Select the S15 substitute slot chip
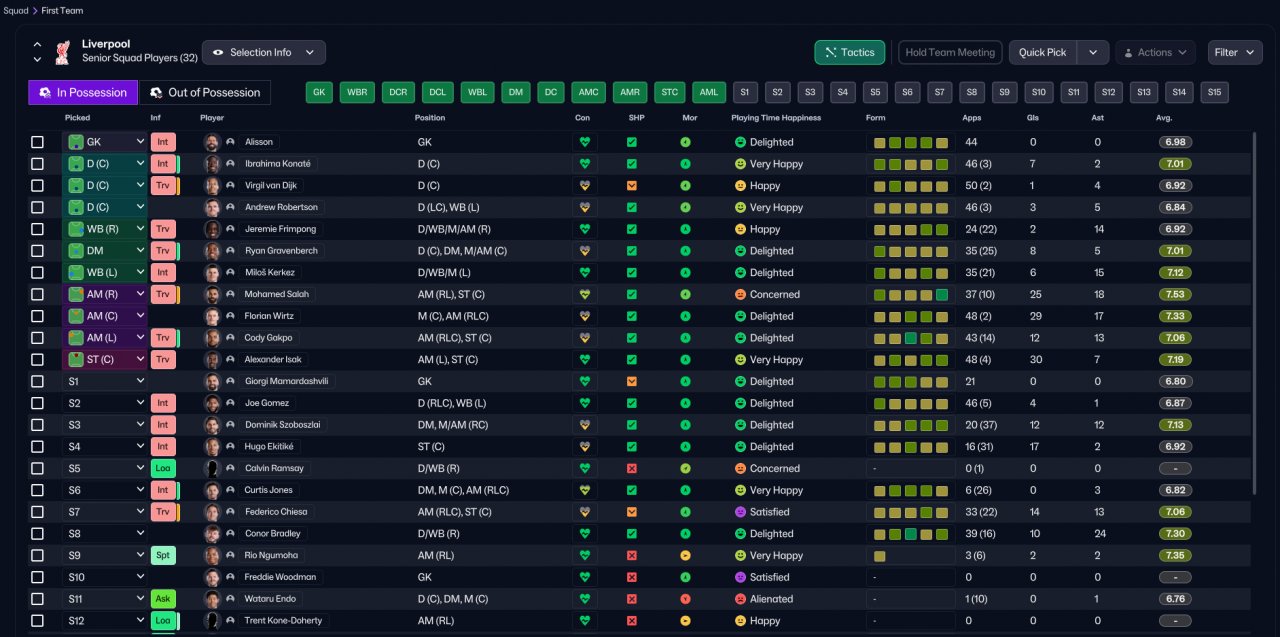The height and width of the screenshot is (637, 1280). 1214,92
